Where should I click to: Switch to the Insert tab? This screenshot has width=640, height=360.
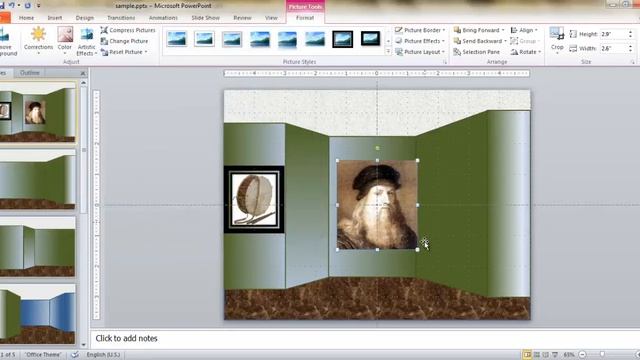pyautogui.click(x=55, y=18)
